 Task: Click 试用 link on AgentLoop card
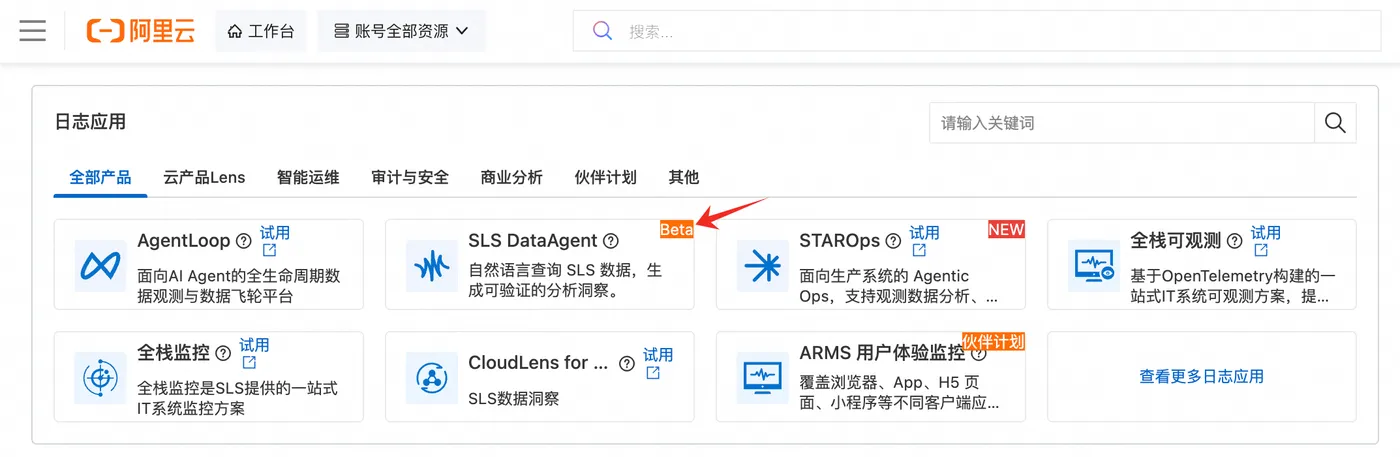[x=275, y=241]
